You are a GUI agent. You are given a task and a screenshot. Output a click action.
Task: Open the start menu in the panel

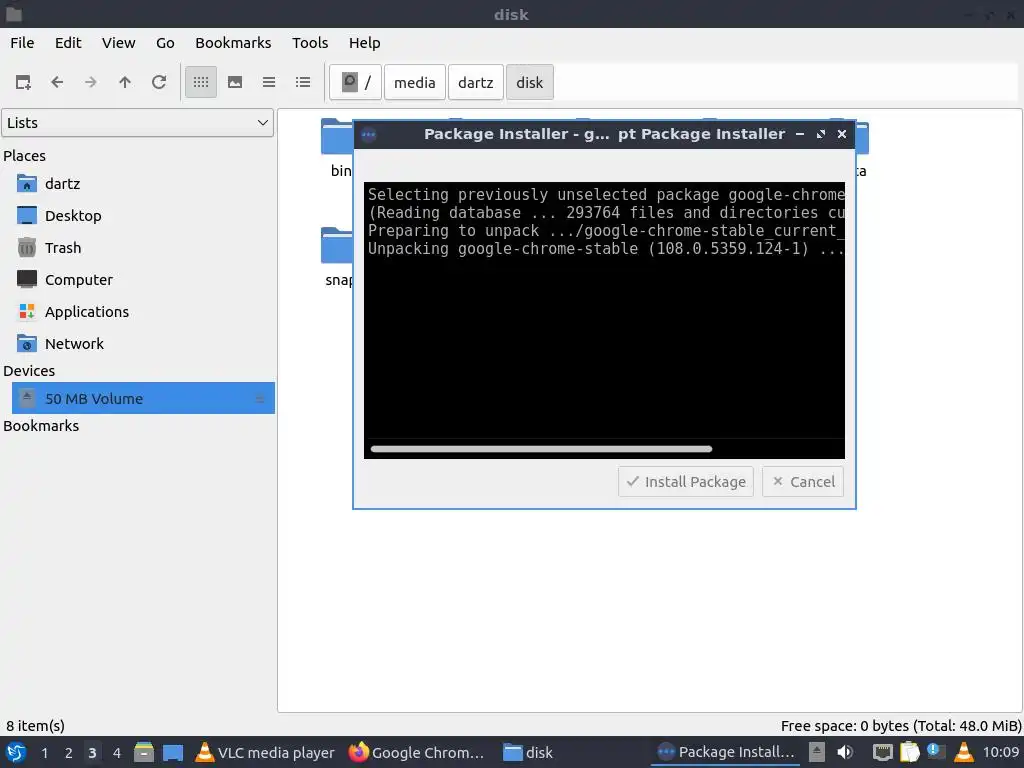[x=16, y=752]
